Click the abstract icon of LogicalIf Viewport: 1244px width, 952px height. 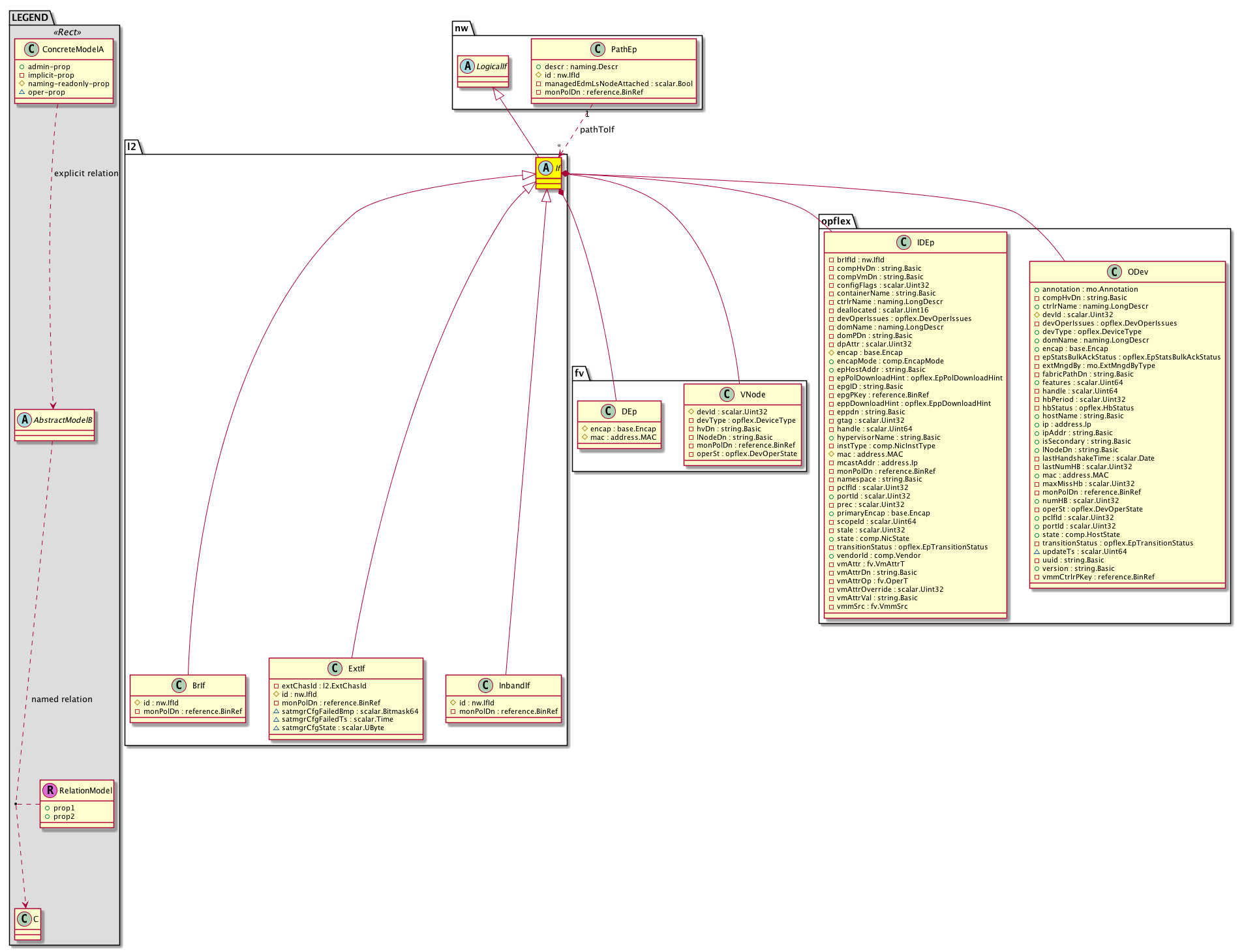coord(468,67)
